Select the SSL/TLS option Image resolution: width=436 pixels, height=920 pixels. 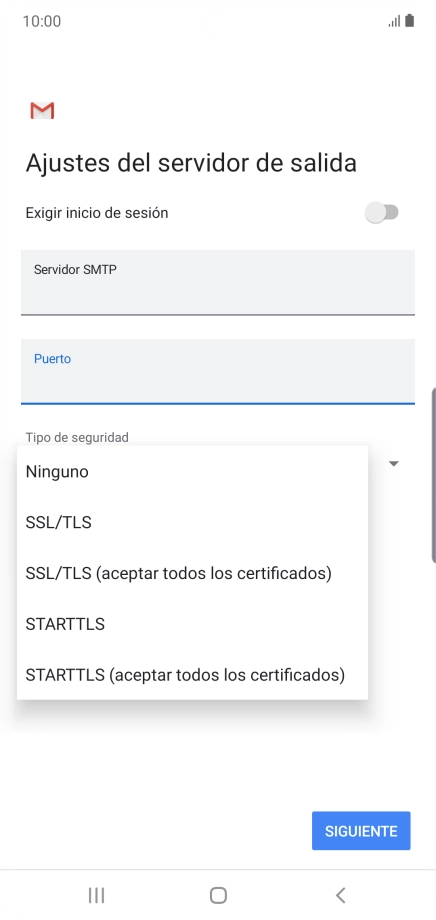click(x=192, y=522)
